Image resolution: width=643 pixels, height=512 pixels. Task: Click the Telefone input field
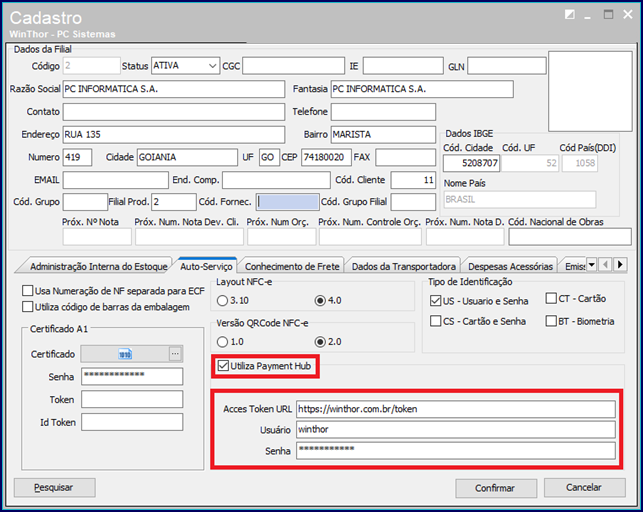tap(383, 112)
